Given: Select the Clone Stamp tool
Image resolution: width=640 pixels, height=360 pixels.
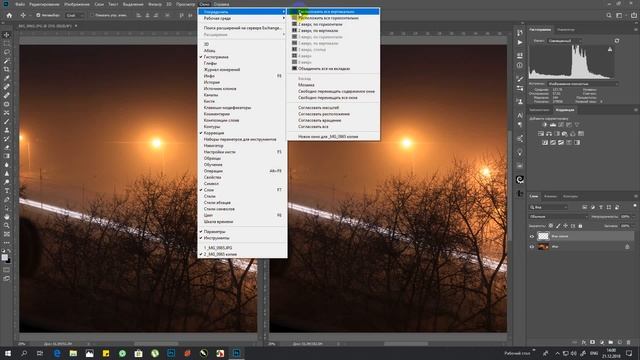Looking at the screenshot, I should tap(7, 130).
